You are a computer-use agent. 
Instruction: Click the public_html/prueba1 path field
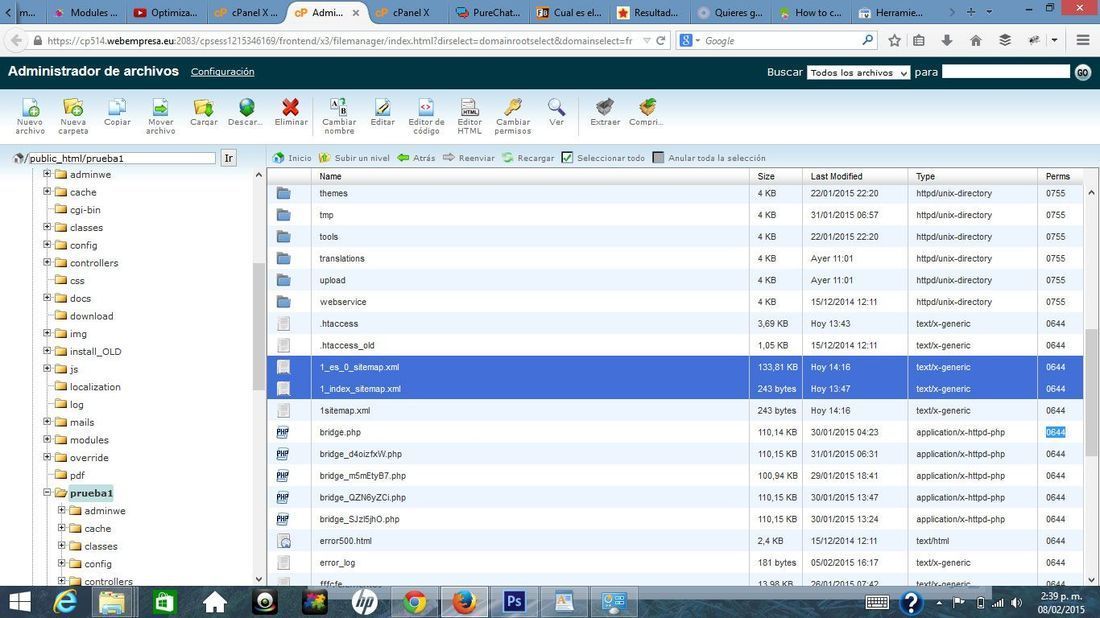point(121,158)
